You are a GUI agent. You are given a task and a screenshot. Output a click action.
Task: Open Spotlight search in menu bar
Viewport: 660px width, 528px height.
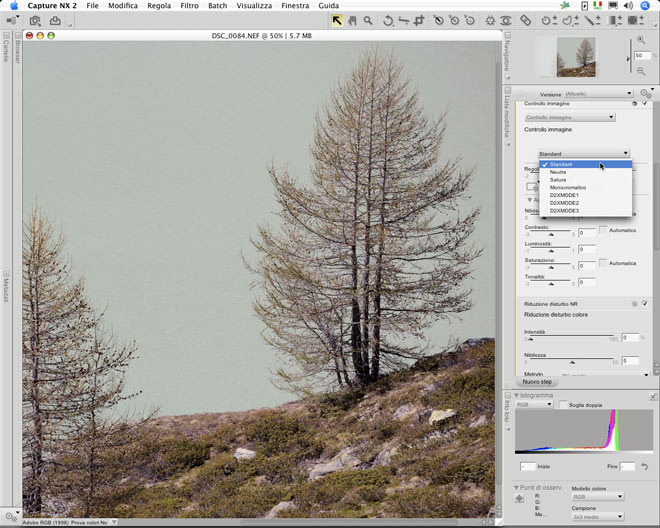(x=645, y=5)
